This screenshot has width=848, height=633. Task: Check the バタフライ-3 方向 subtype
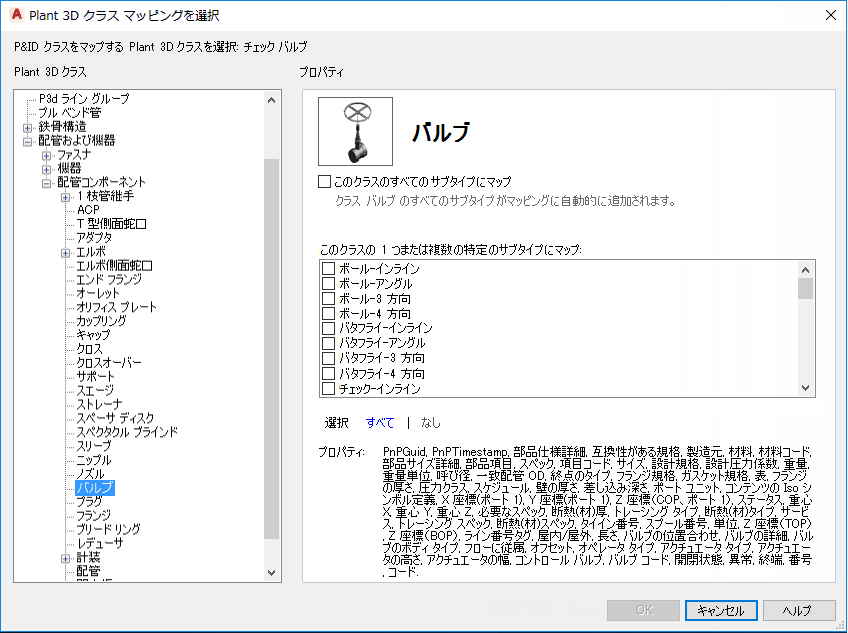pyautogui.click(x=328, y=358)
